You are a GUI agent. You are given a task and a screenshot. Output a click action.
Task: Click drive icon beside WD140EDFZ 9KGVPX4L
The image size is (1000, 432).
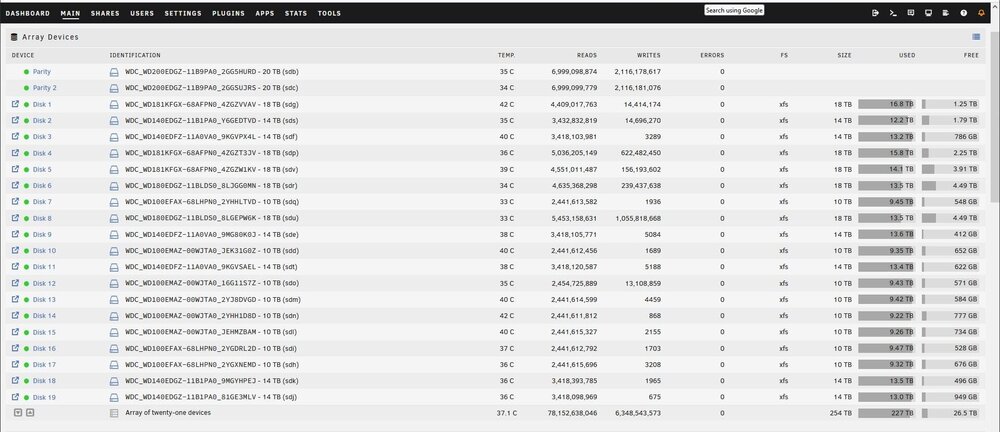114,137
